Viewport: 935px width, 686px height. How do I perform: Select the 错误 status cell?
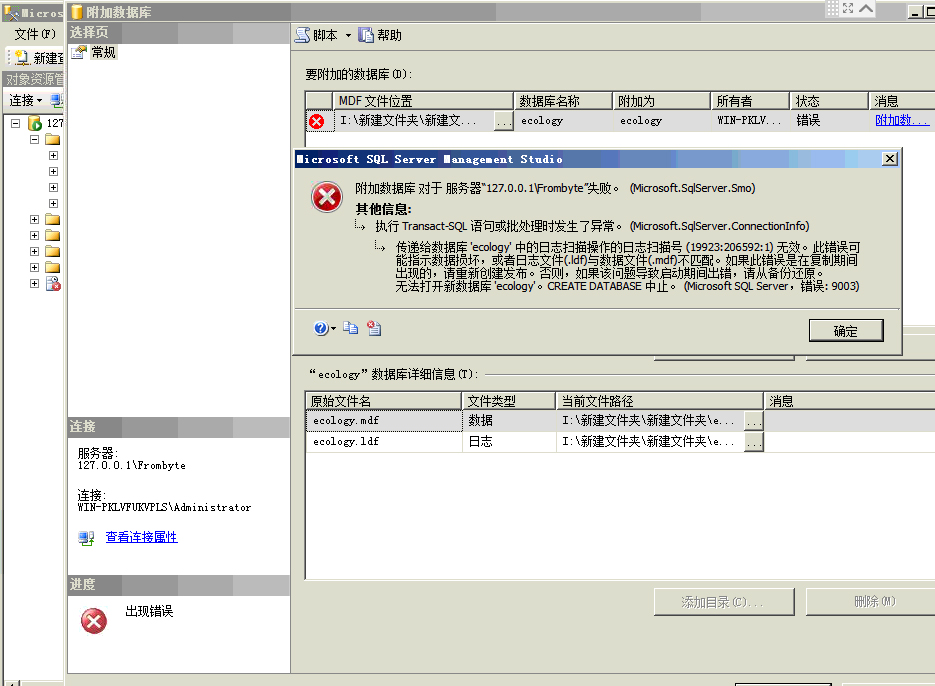coord(828,120)
